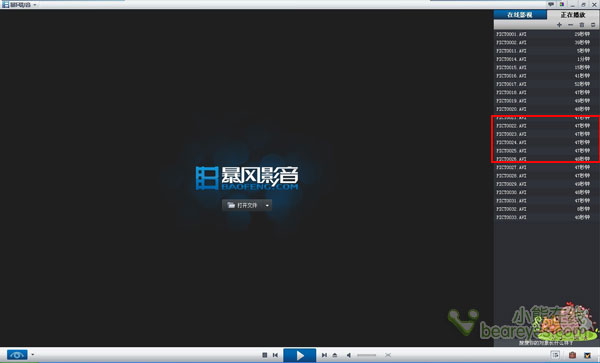The image size is (600, 363).
Task: Skip to the next video
Action: tap(324, 355)
